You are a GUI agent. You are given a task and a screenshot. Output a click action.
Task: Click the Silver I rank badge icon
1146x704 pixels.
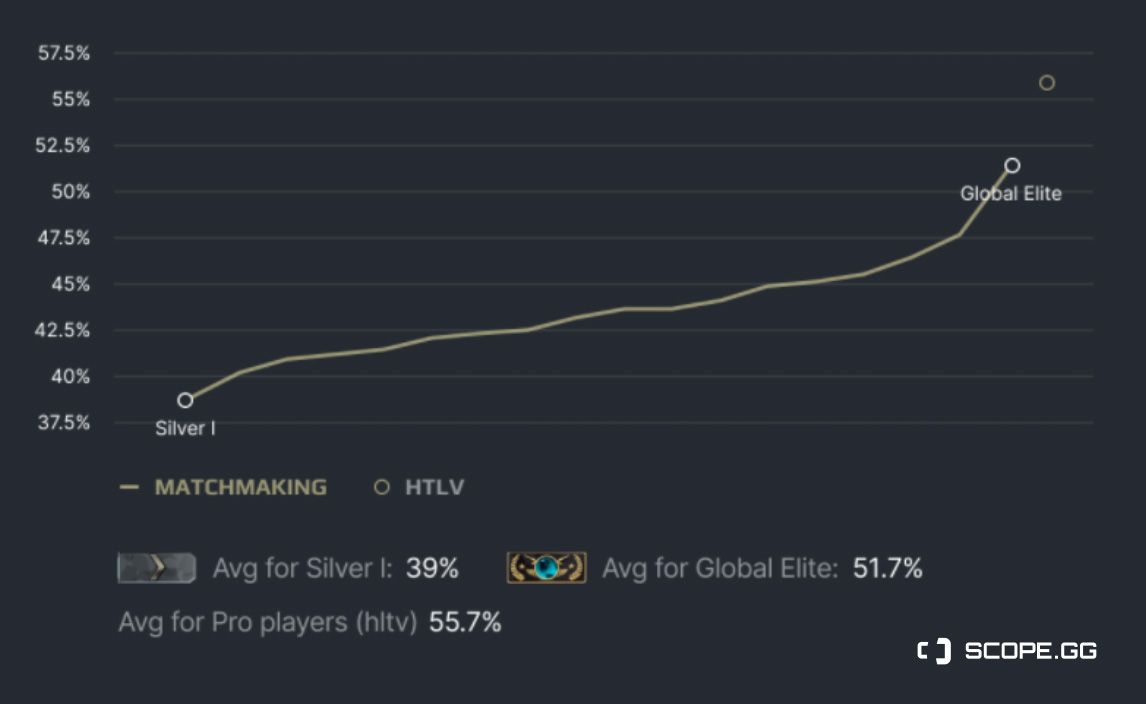[156, 568]
